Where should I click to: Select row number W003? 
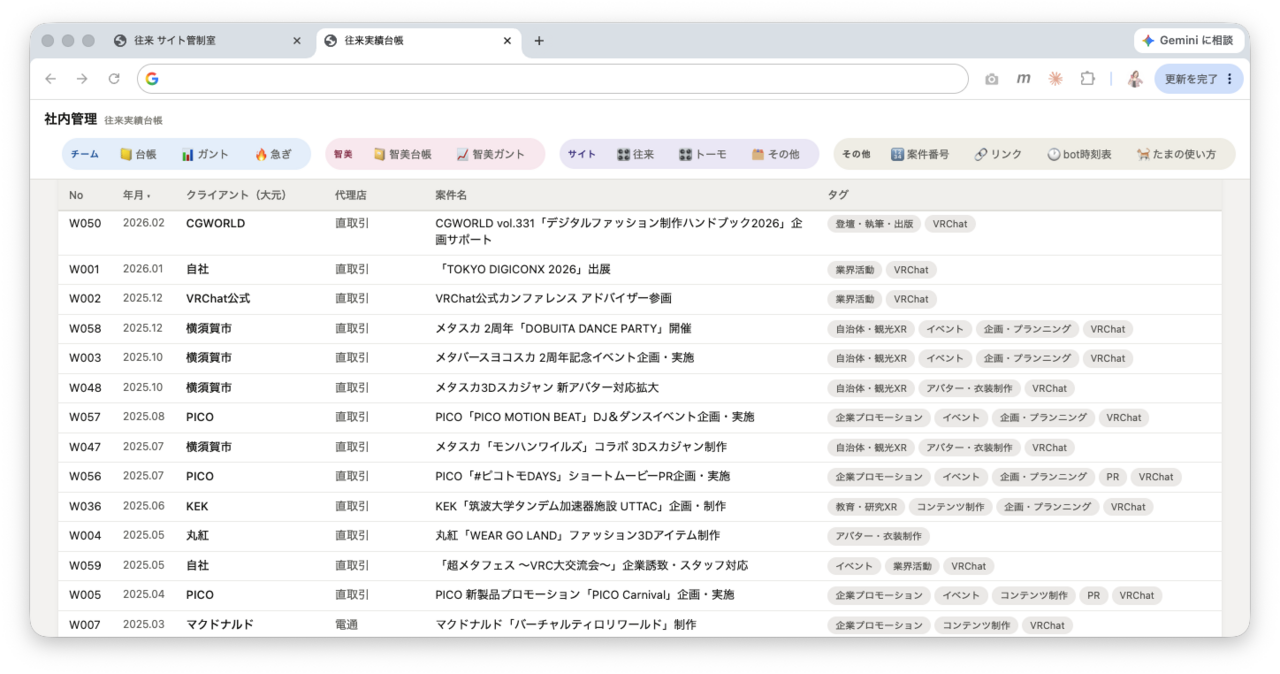[x=85, y=358]
